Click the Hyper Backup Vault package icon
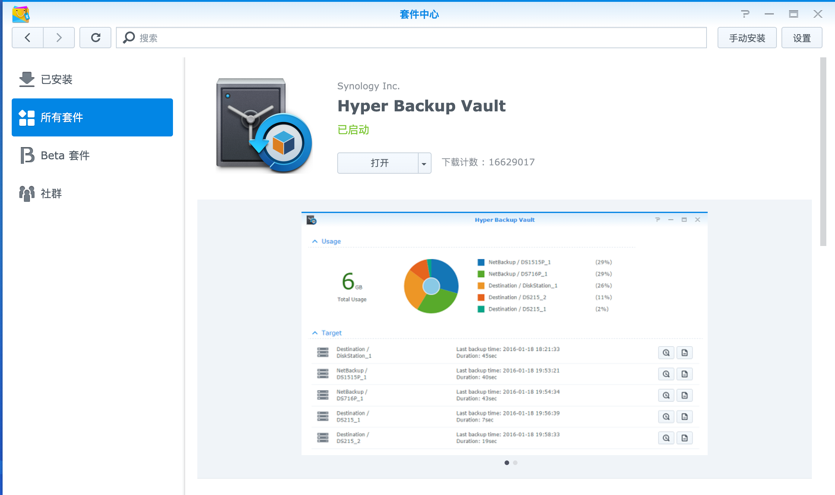 point(264,125)
